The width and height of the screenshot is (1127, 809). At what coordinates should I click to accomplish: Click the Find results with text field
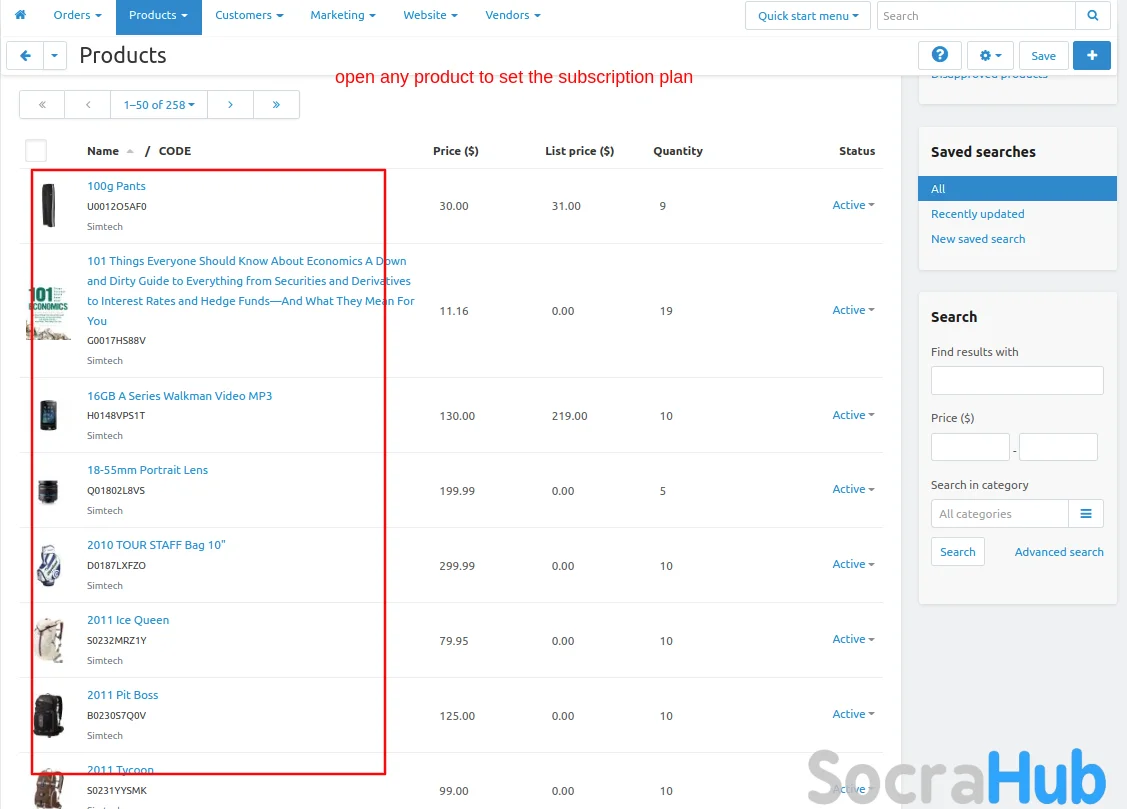(x=1016, y=380)
